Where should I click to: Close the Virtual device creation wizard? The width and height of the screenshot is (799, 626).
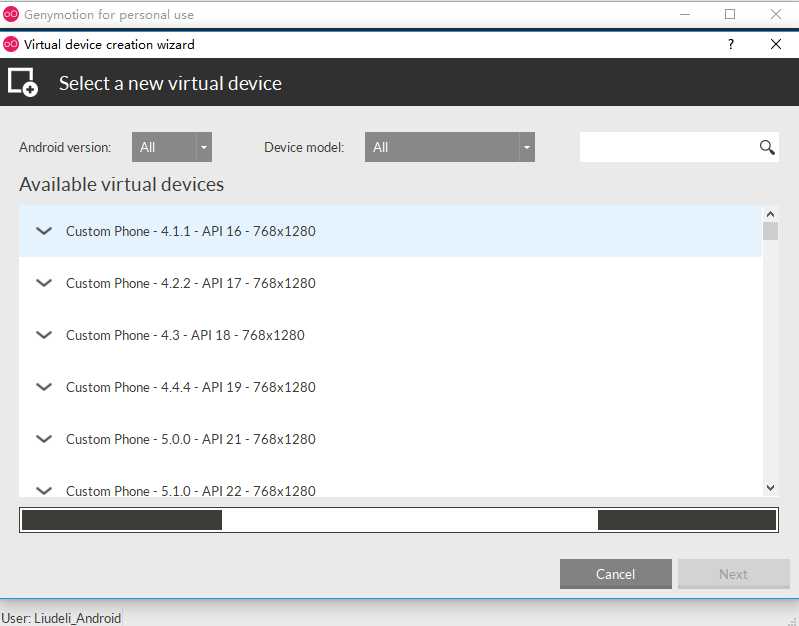[776, 44]
